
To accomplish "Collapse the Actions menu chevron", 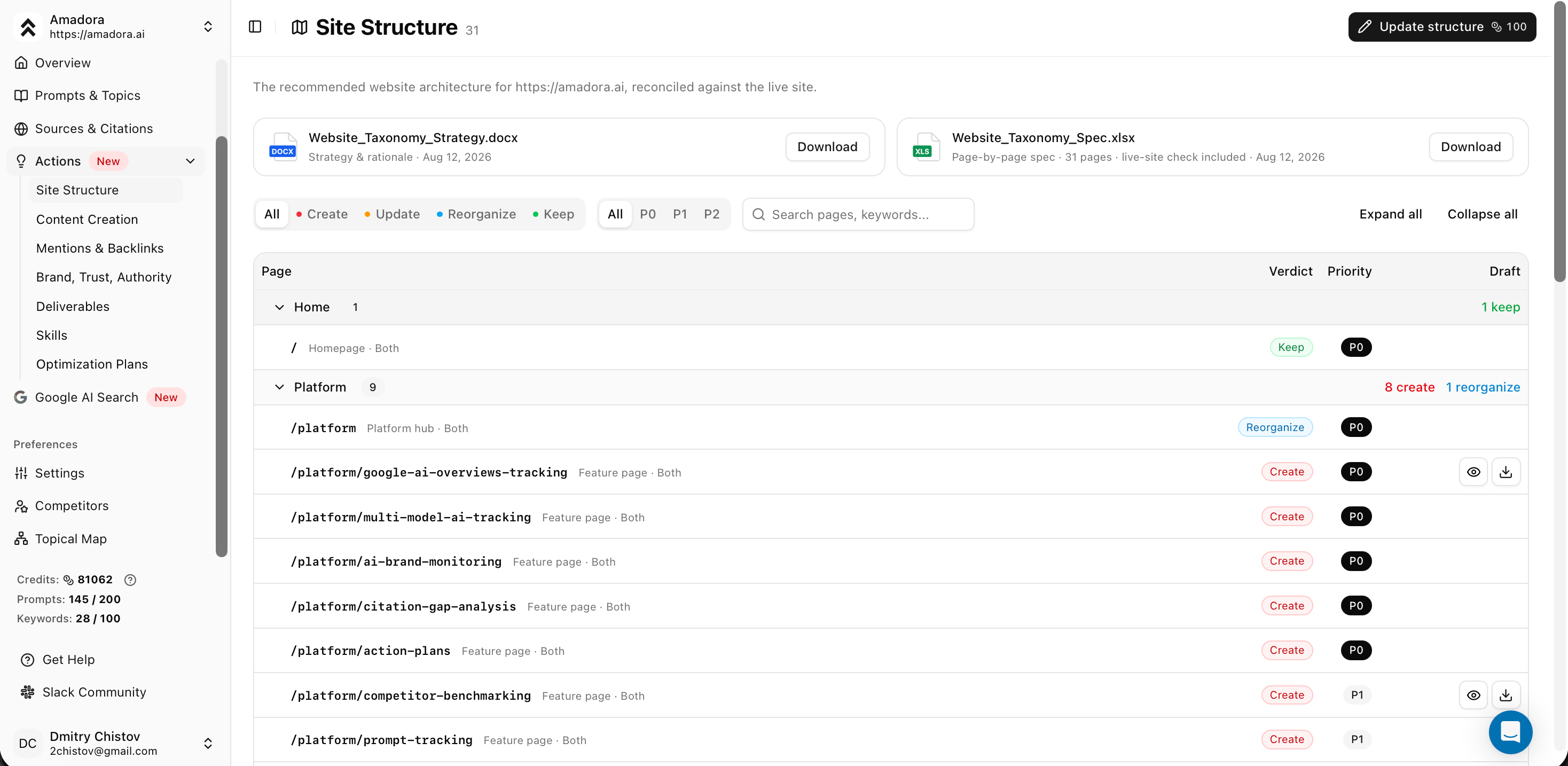I will [x=191, y=161].
